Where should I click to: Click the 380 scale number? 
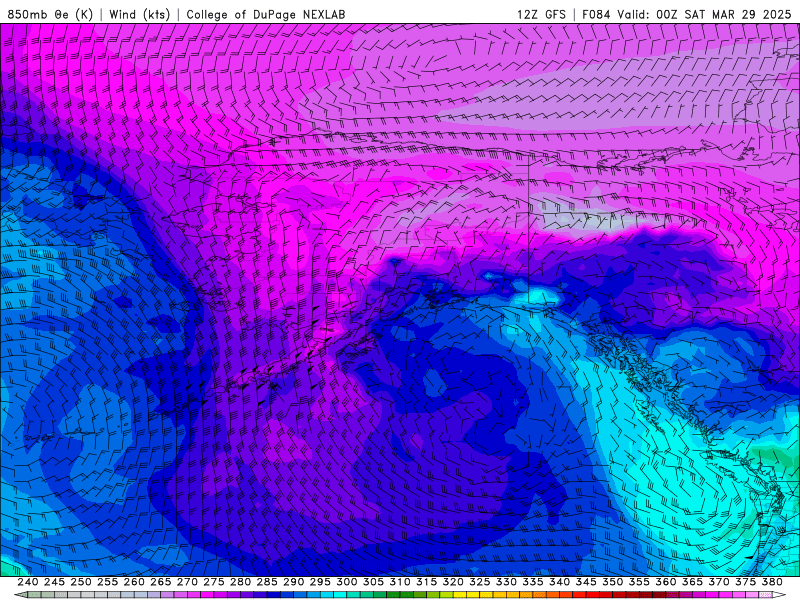pos(772,582)
